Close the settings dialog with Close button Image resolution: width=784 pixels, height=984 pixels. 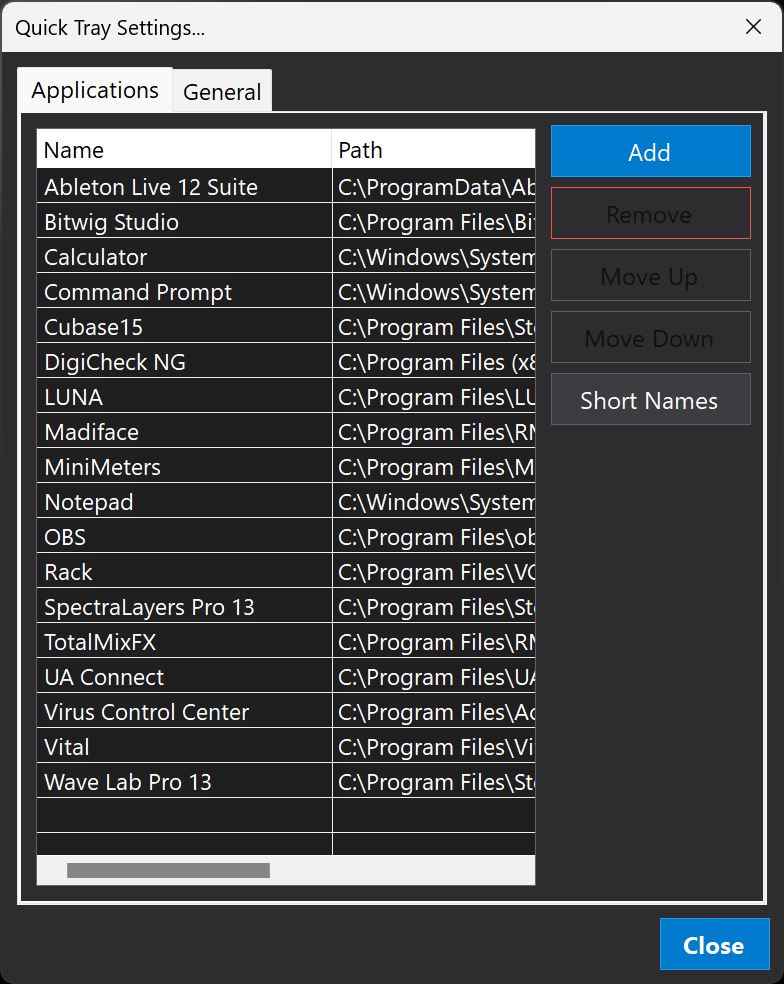[x=714, y=944]
